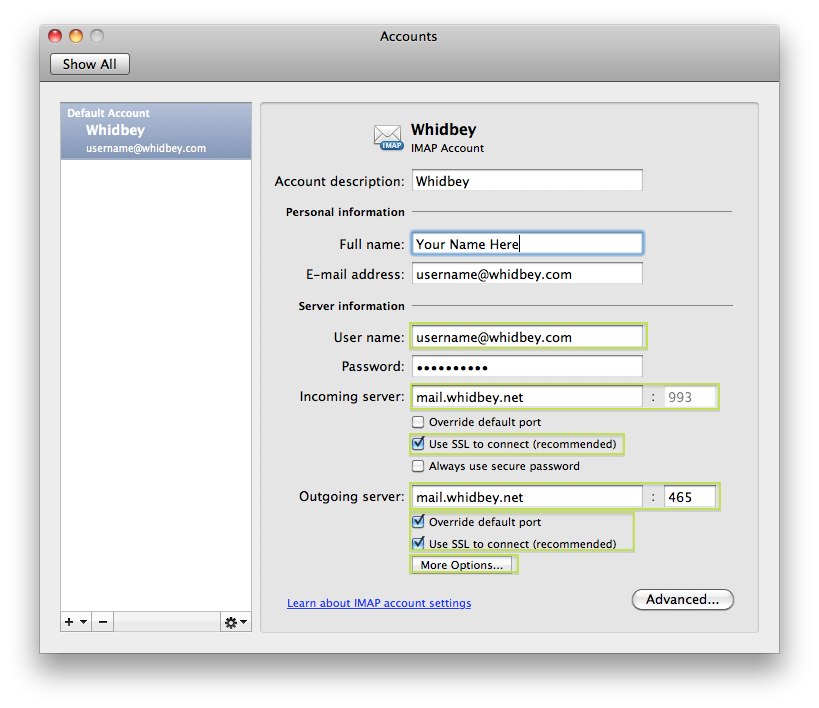The width and height of the screenshot is (819, 708).
Task: Click the Advanced button
Action: coord(683,599)
